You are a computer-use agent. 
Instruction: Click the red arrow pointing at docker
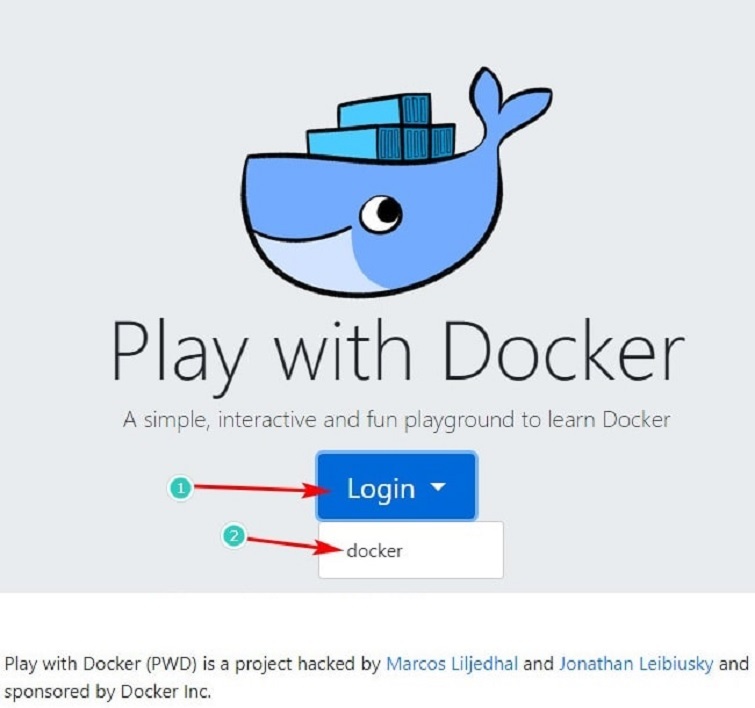[x=292, y=544]
